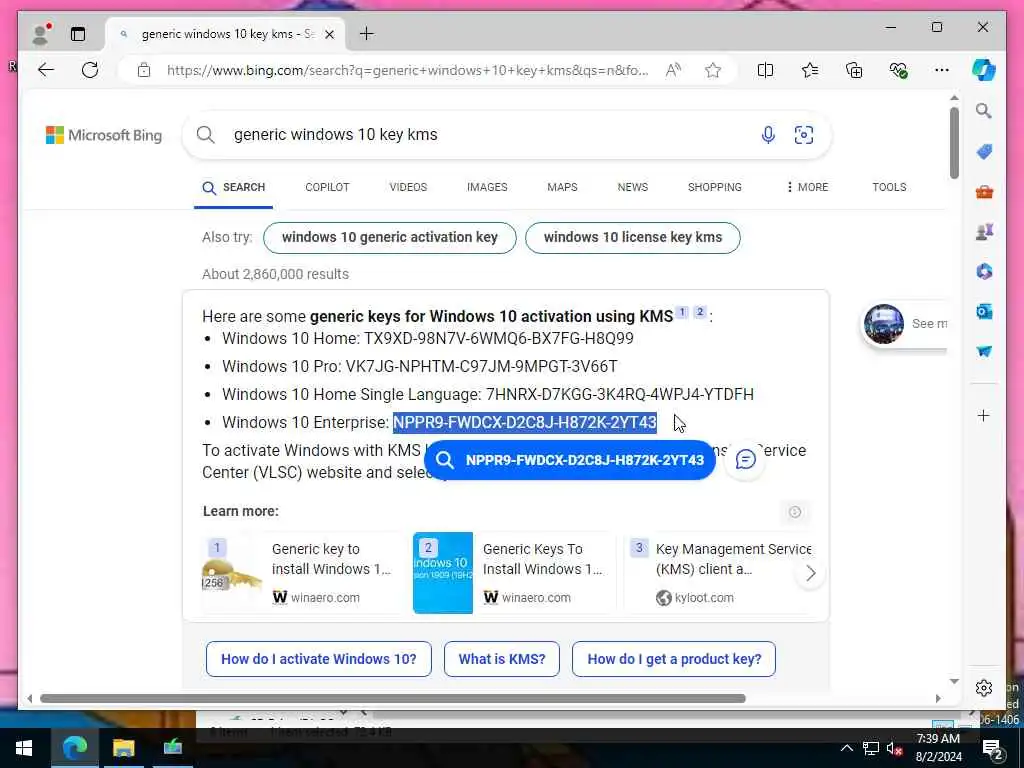
Task: Open split screen view
Action: (765, 70)
